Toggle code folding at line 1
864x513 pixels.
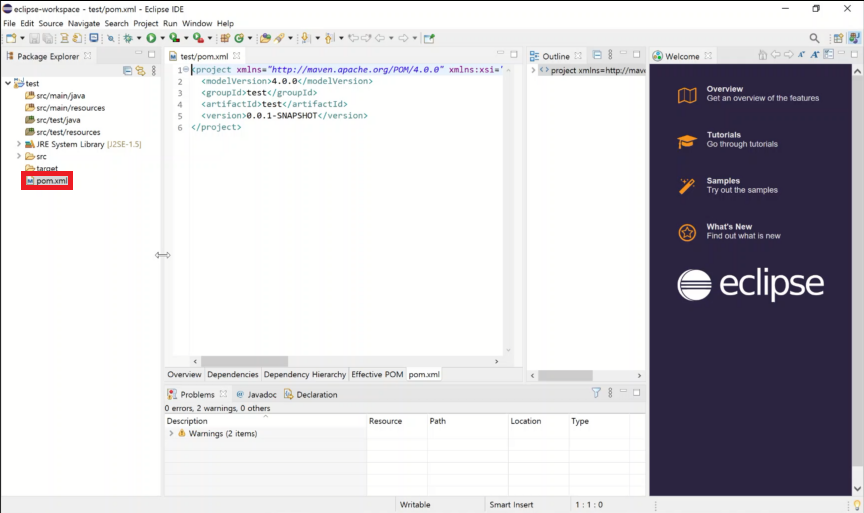tap(186, 69)
